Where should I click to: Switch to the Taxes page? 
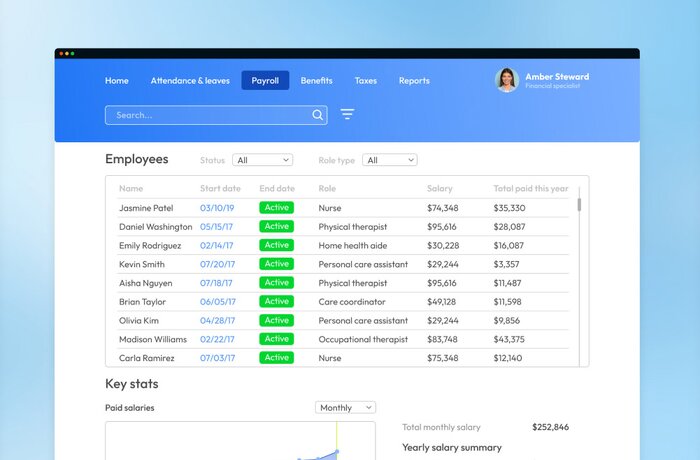(x=365, y=81)
